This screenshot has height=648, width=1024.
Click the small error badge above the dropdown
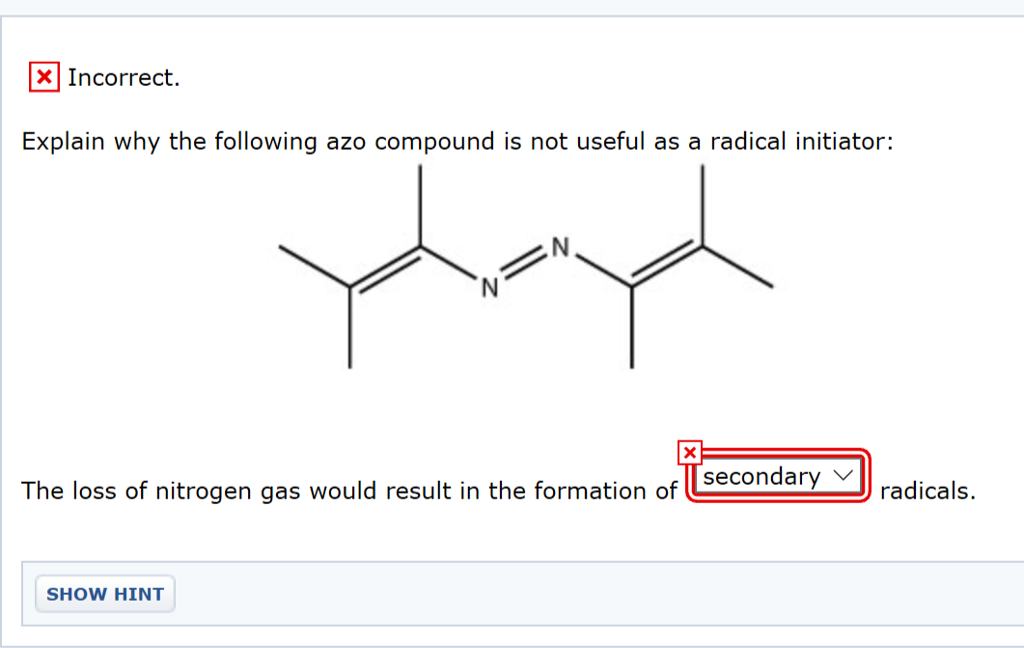[690, 453]
